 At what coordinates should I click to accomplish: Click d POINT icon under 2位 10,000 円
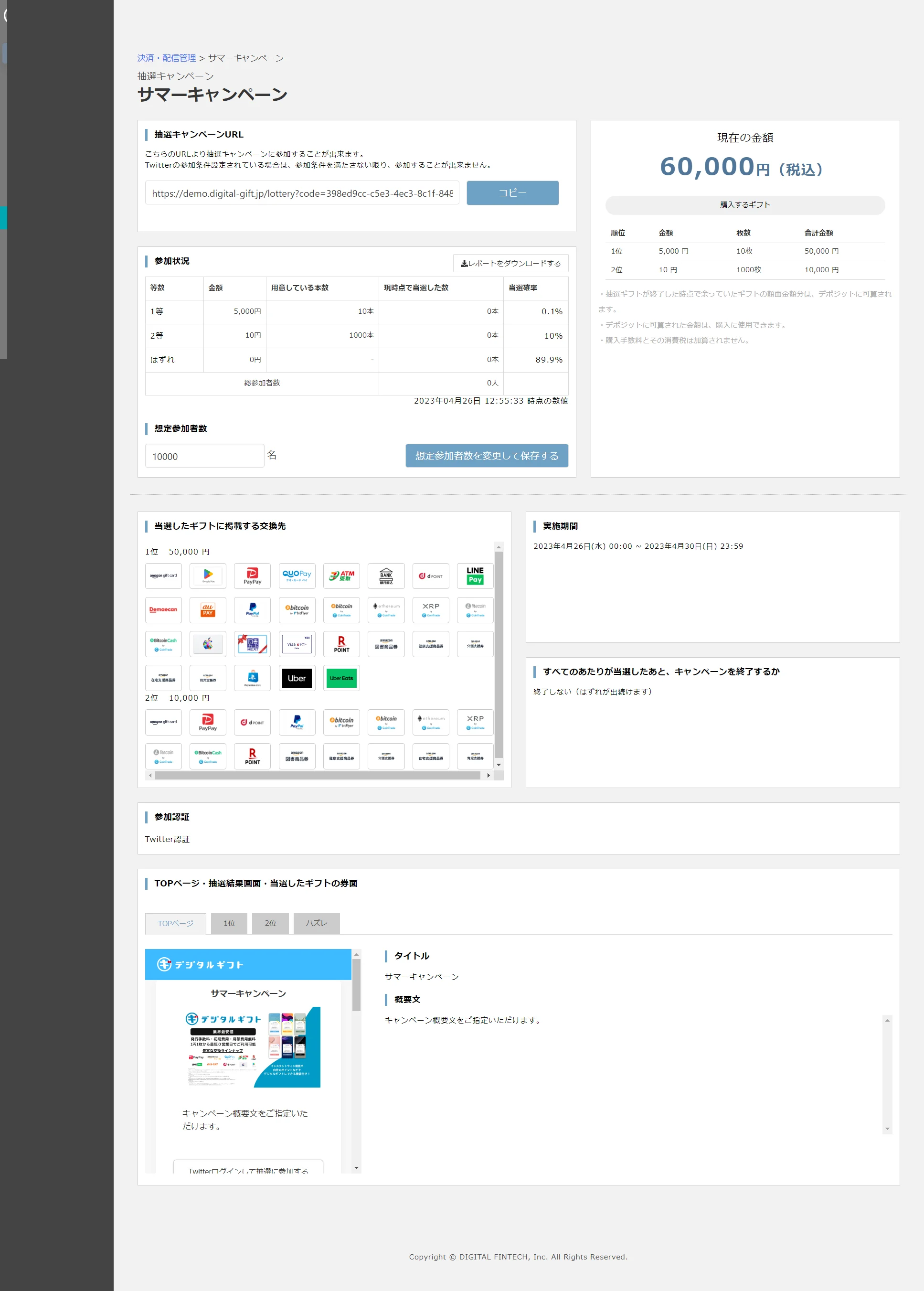click(x=252, y=723)
